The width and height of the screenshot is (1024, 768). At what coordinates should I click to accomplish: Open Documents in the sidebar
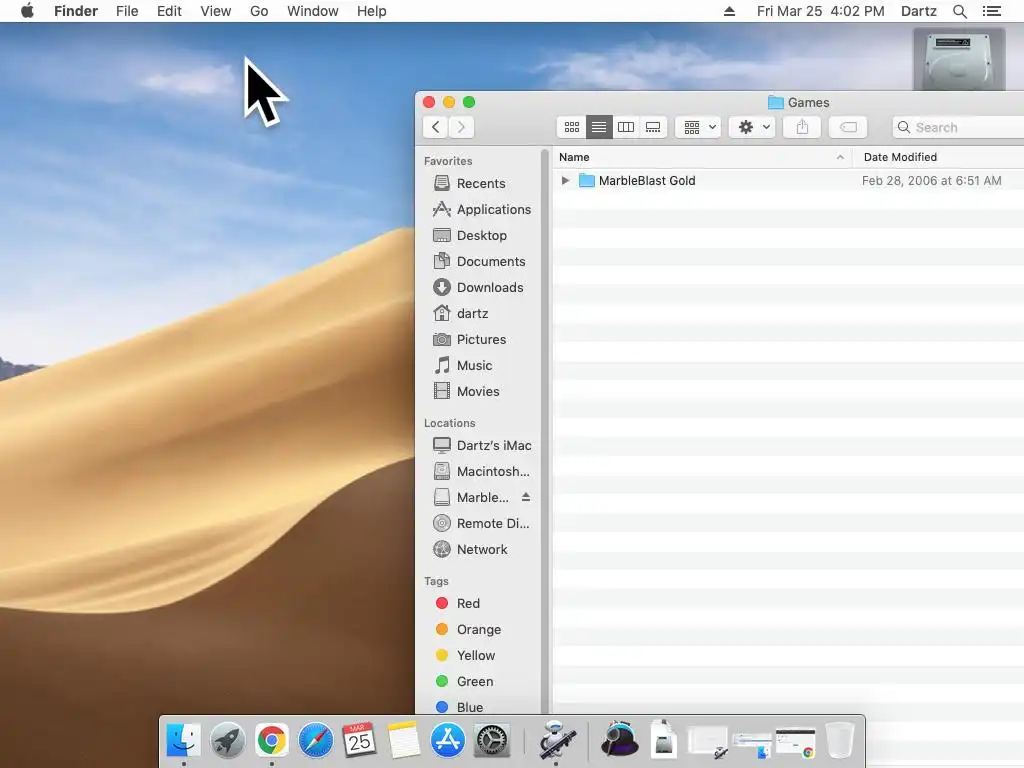[x=481, y=262]
